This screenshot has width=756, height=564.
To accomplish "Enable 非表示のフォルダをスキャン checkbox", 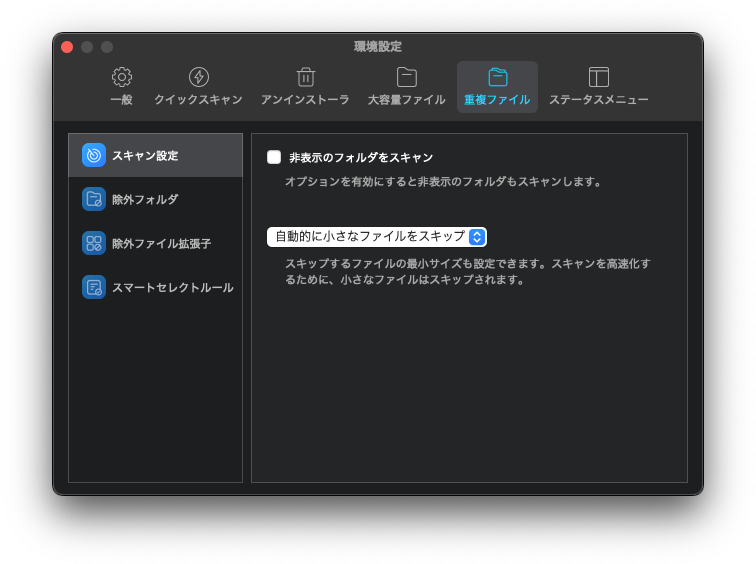I will click(x=274, y=157).
